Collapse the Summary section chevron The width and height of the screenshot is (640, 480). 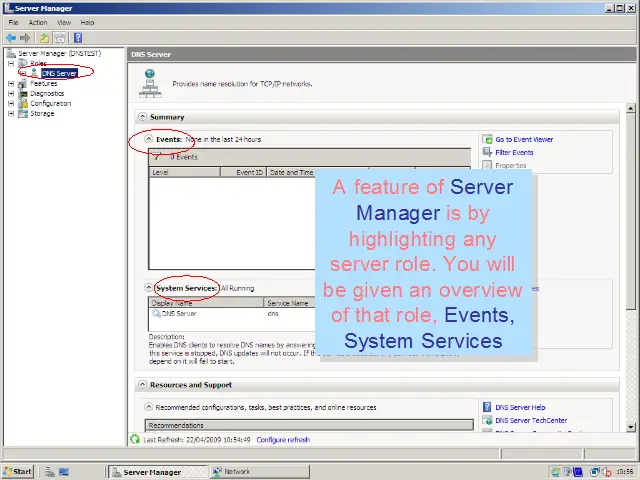[142, 117]
